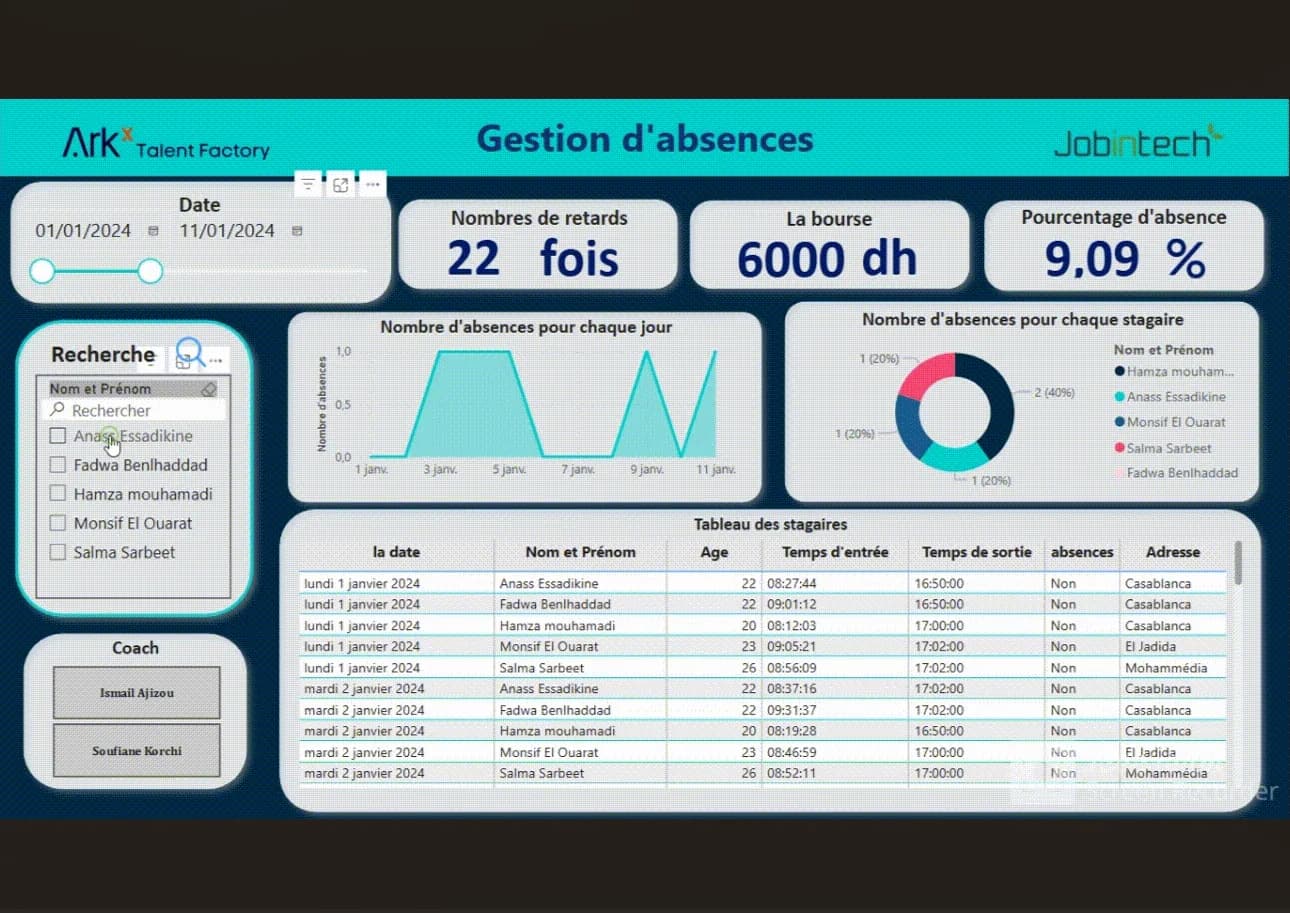
Task: Click the right handle of Date slider
Action: tap(150, 271)
